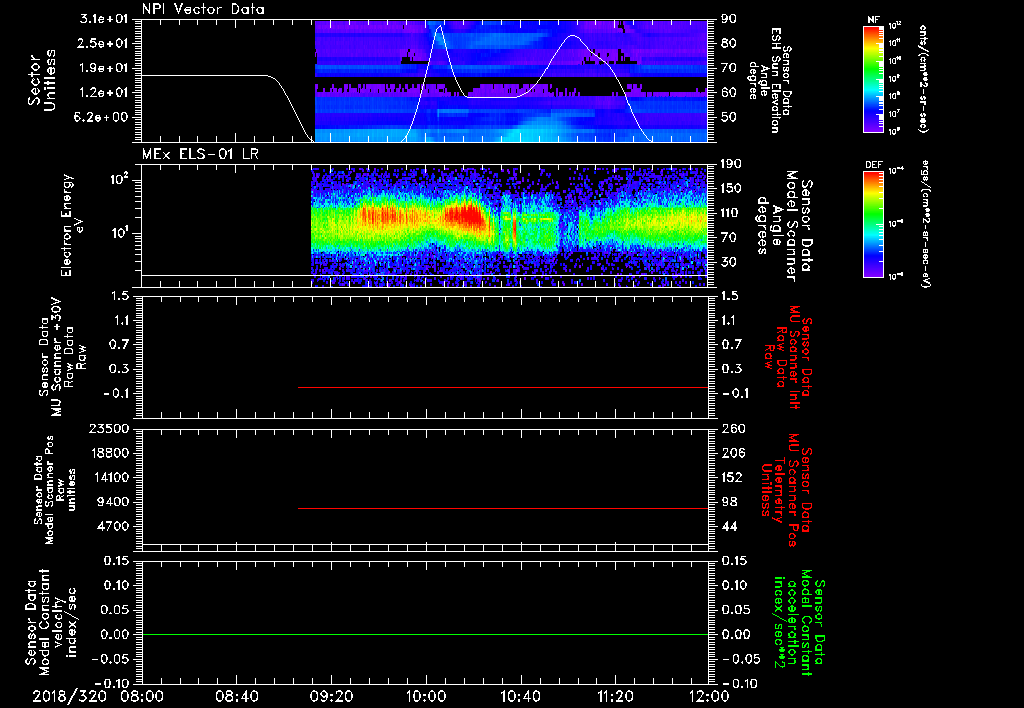Screen dimensions: 1024x708
Task: Select the "MEx ELS-01 LR" panel title
Action: click(x=200, y=155)
